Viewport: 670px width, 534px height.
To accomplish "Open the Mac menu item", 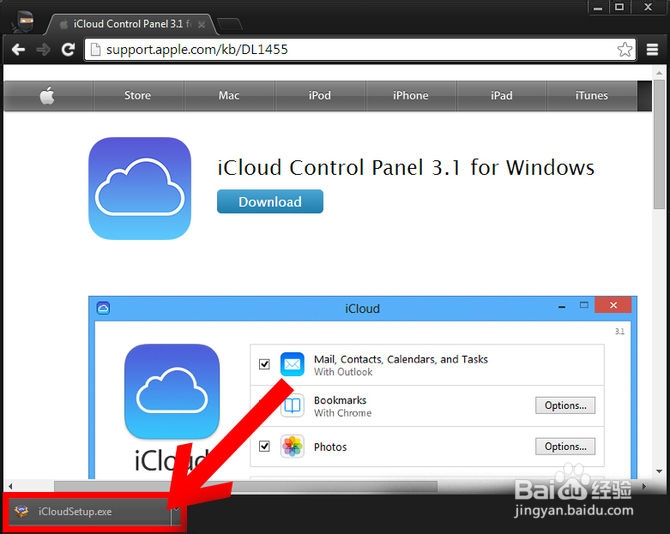I will point(229,95).
